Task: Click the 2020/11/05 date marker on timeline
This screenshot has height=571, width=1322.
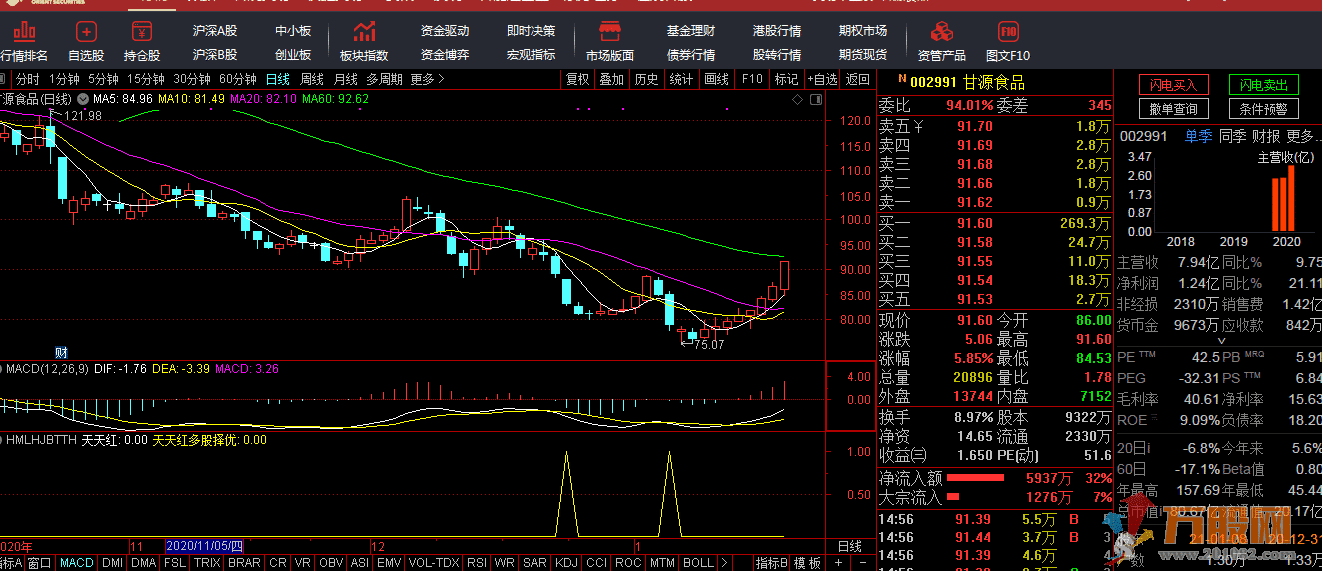Action: (204, 546)
